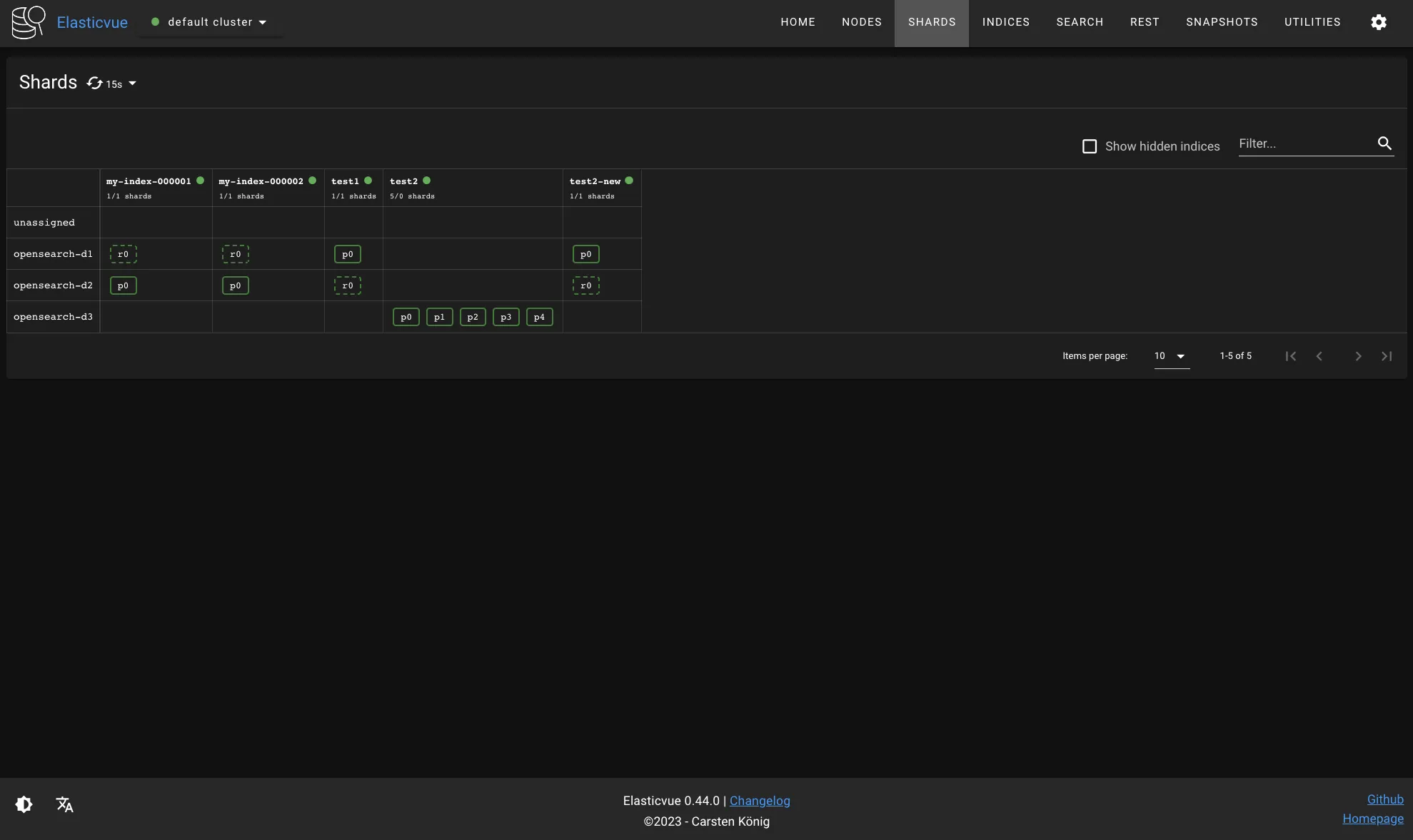Open the Changelog link
The height and width of the screenshot is (840, 1413).
click(760, 801)
